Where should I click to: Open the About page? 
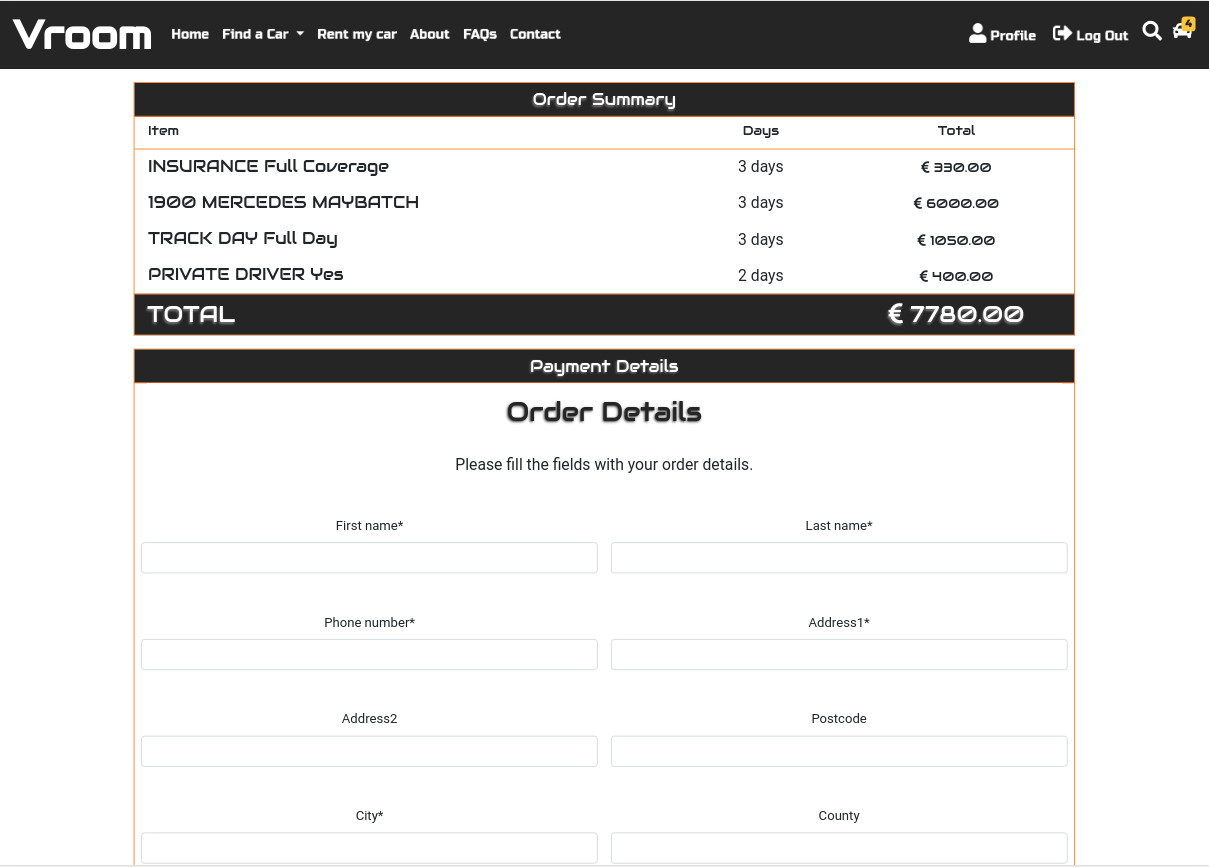click(429, 33)
